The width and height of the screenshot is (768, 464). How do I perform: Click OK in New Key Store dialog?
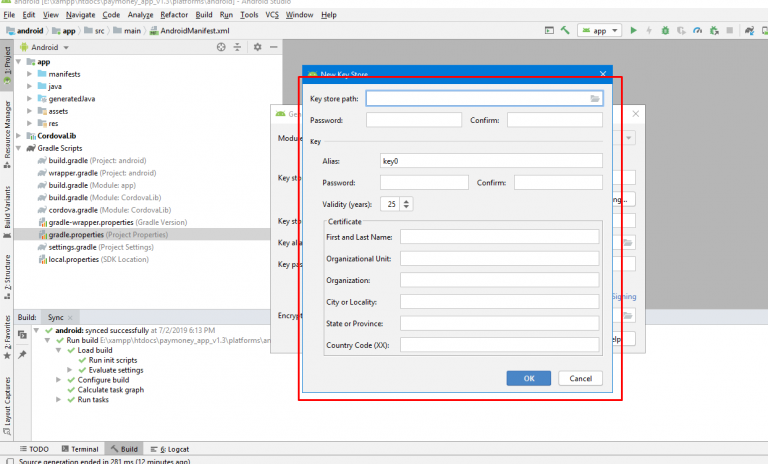coord(528,378)
